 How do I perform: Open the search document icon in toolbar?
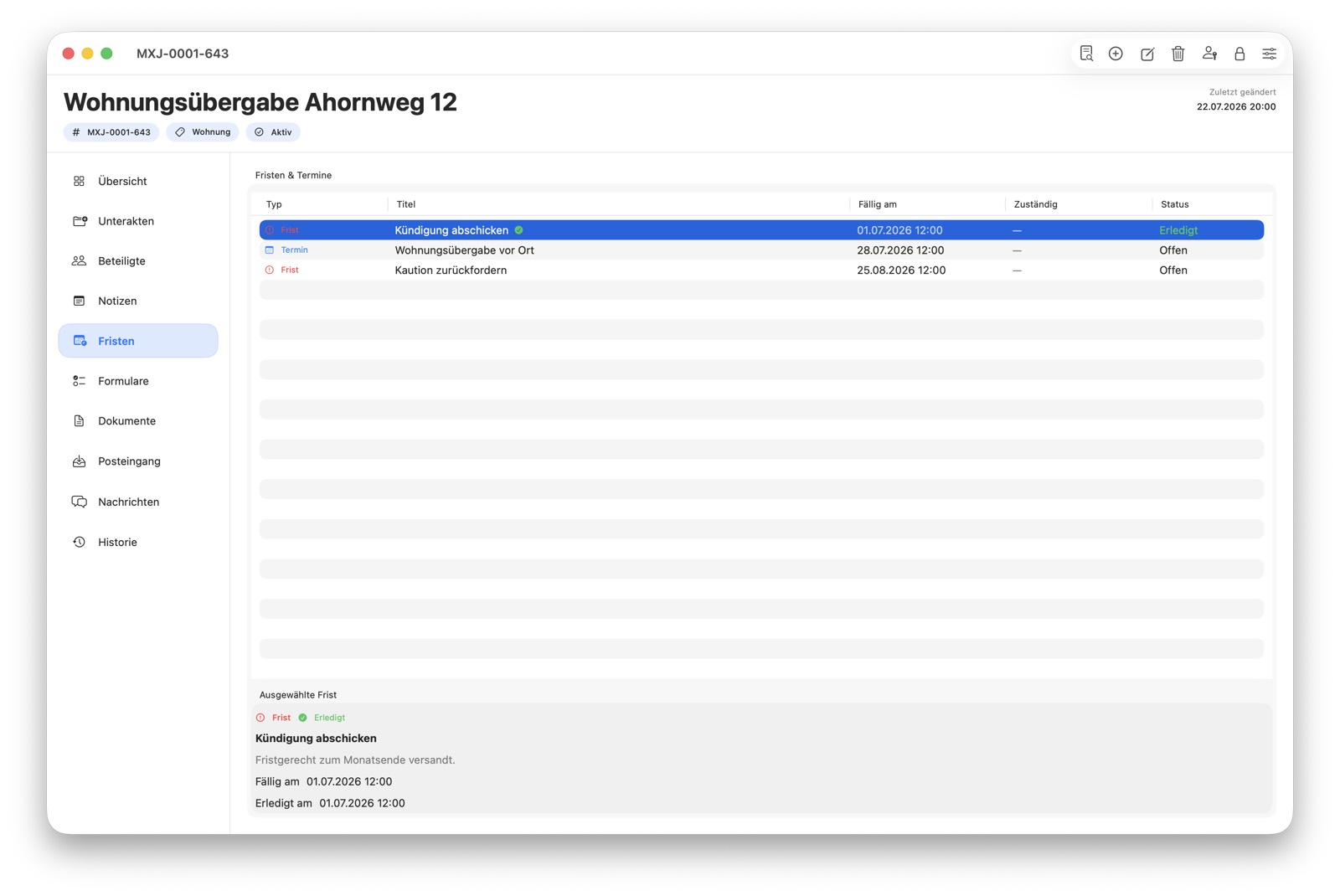coord(1086,54)
